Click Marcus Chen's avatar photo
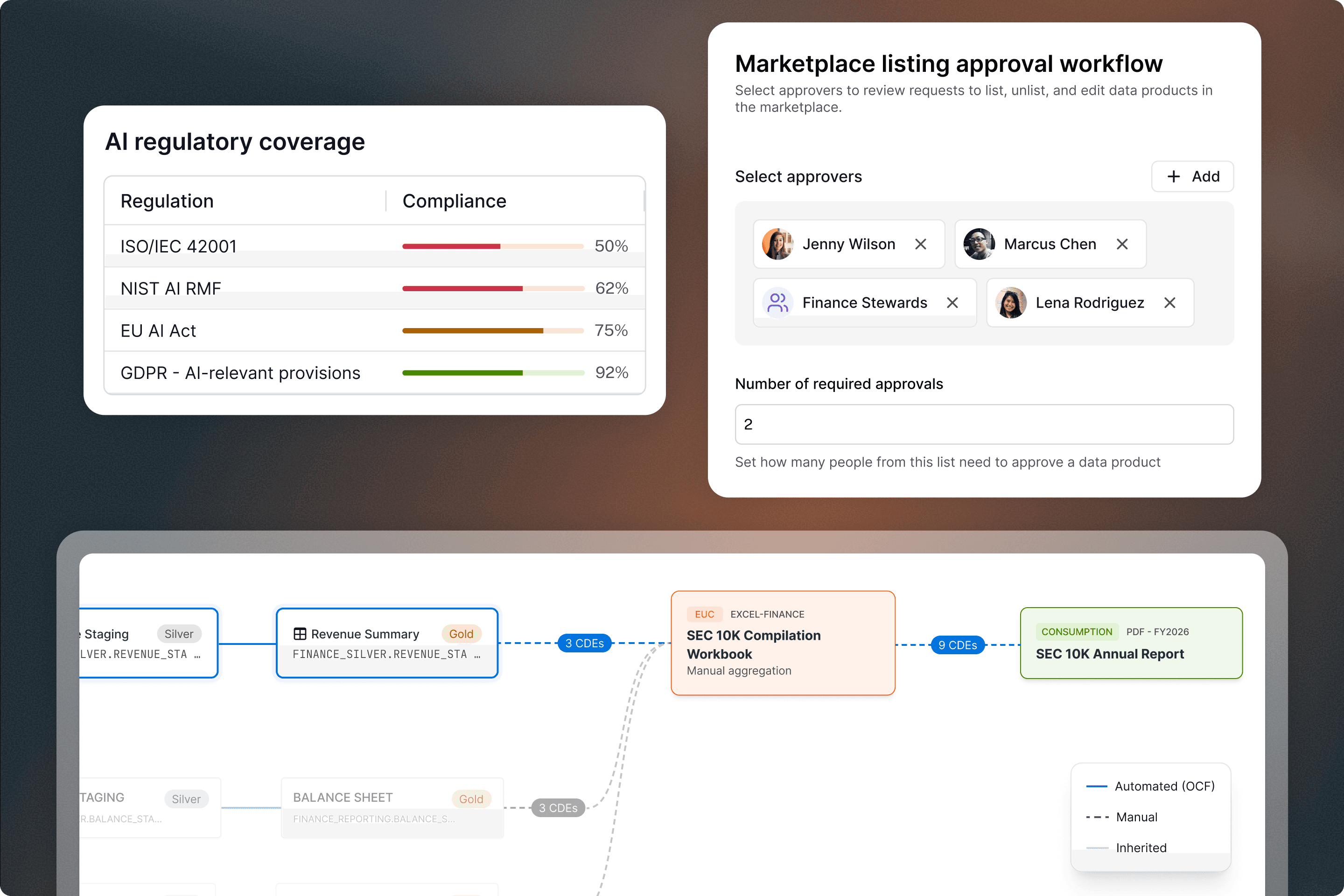This screenshot has width=1344, height=896. [x=979, y=244]
